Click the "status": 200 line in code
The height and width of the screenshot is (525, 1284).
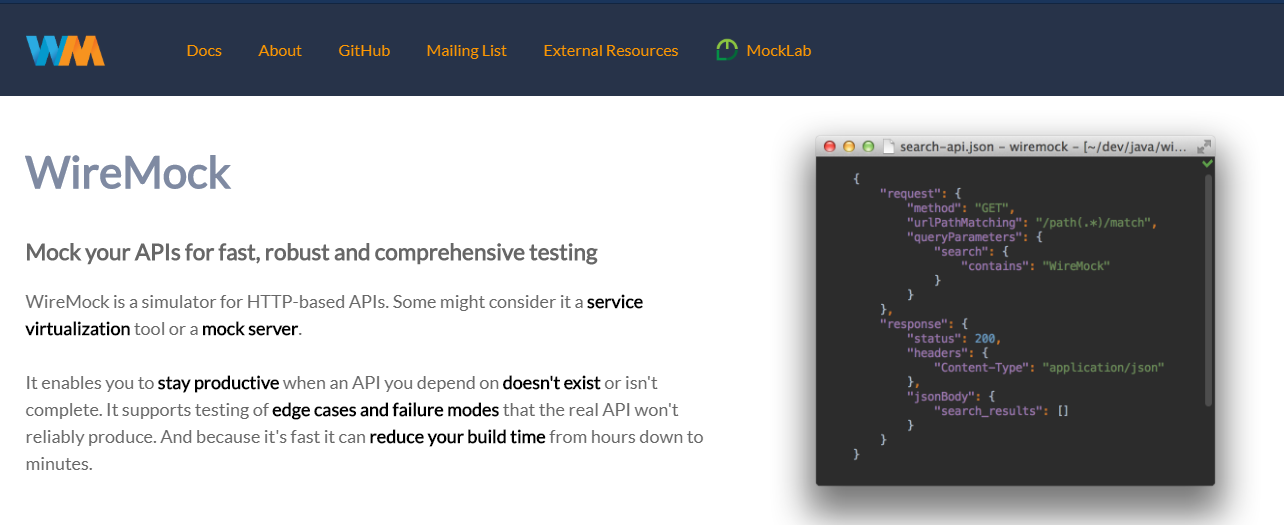click(954, 338)
